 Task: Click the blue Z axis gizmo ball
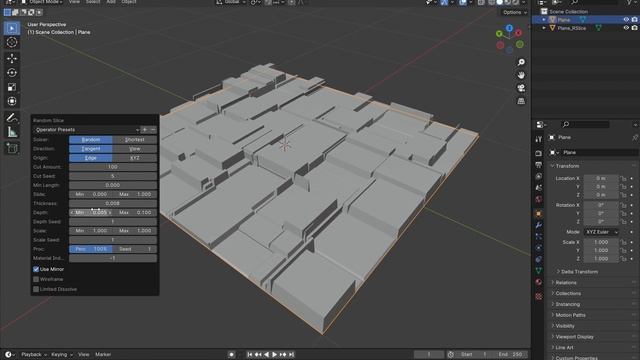coord(509,28)
